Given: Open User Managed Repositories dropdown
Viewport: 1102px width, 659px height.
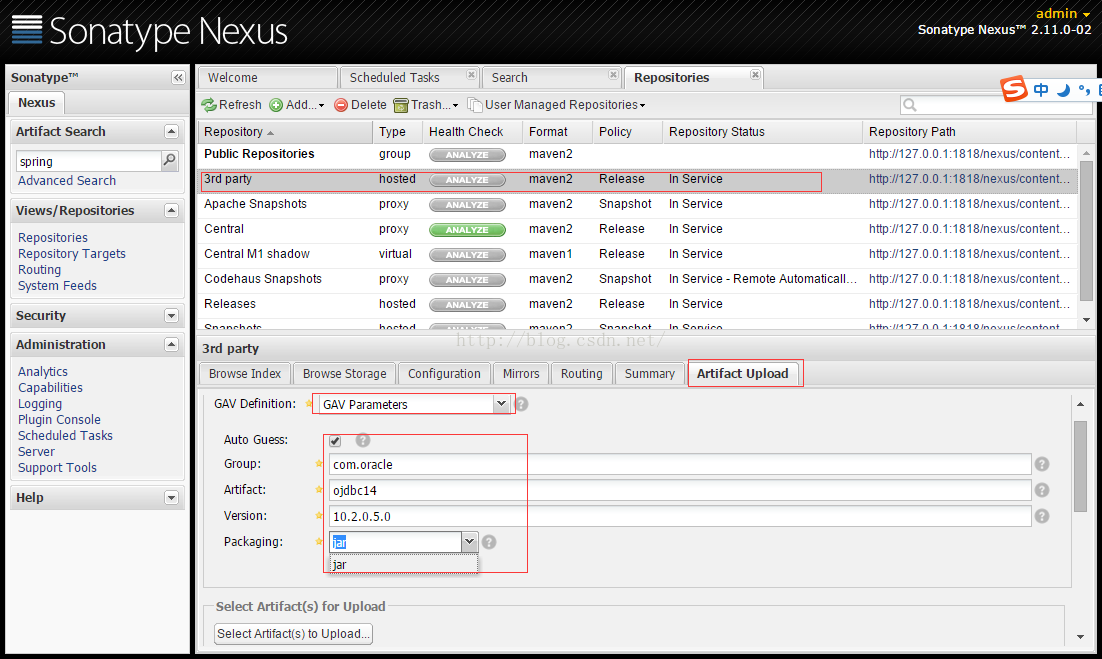Looking at the screenshot, I should click(x=557, y=105).
